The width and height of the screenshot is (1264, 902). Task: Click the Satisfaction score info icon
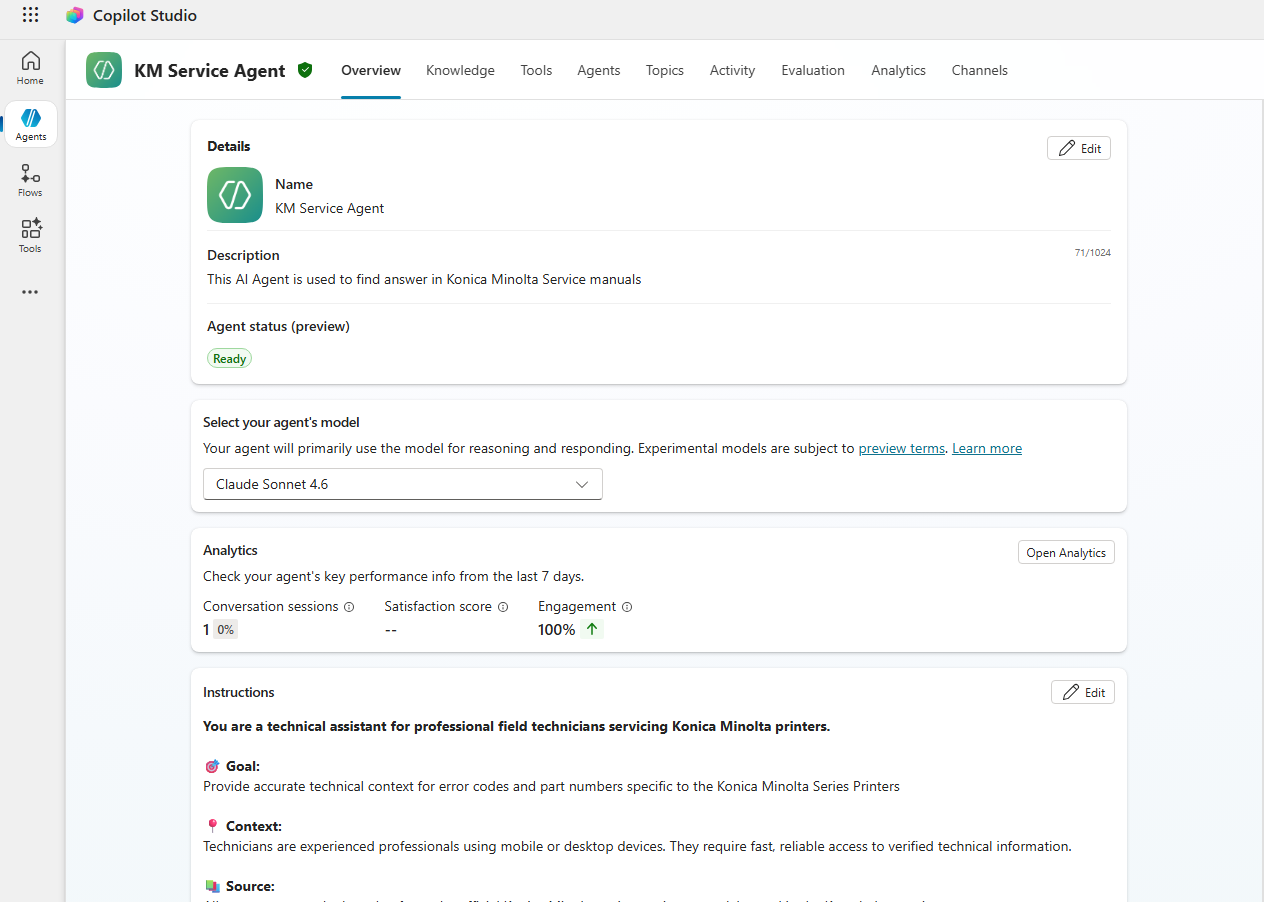tap(503, 607)
